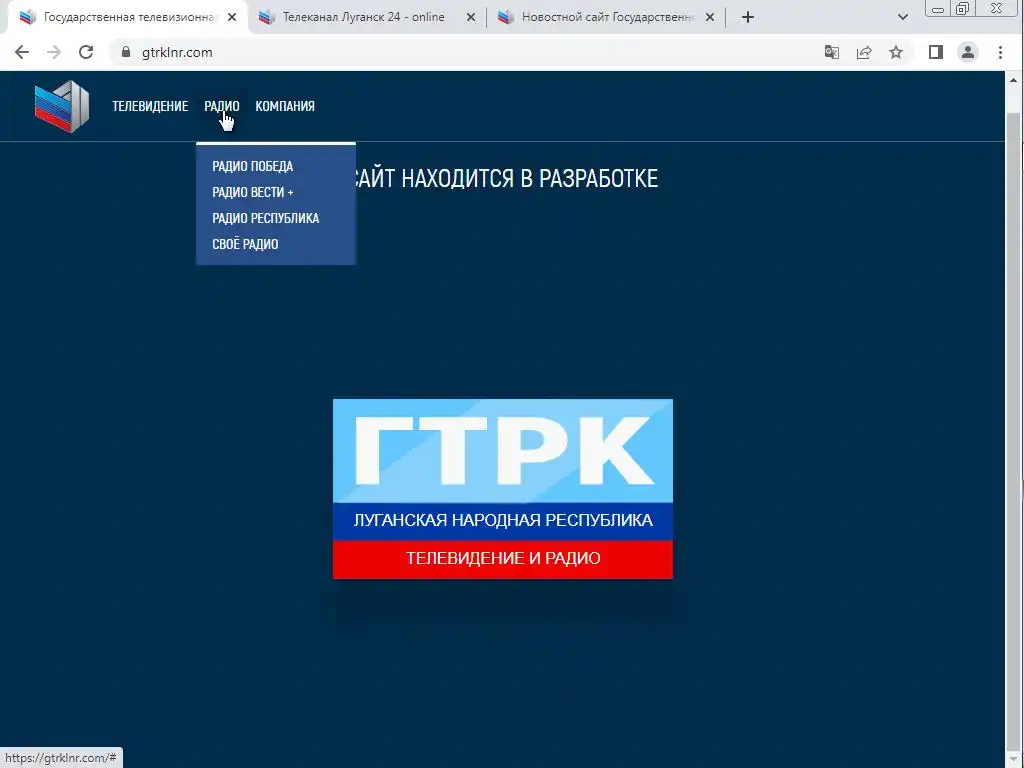Click the share page icon
Image resolution: width=1024 pixels, height=768 pixels.
point(864,52)
